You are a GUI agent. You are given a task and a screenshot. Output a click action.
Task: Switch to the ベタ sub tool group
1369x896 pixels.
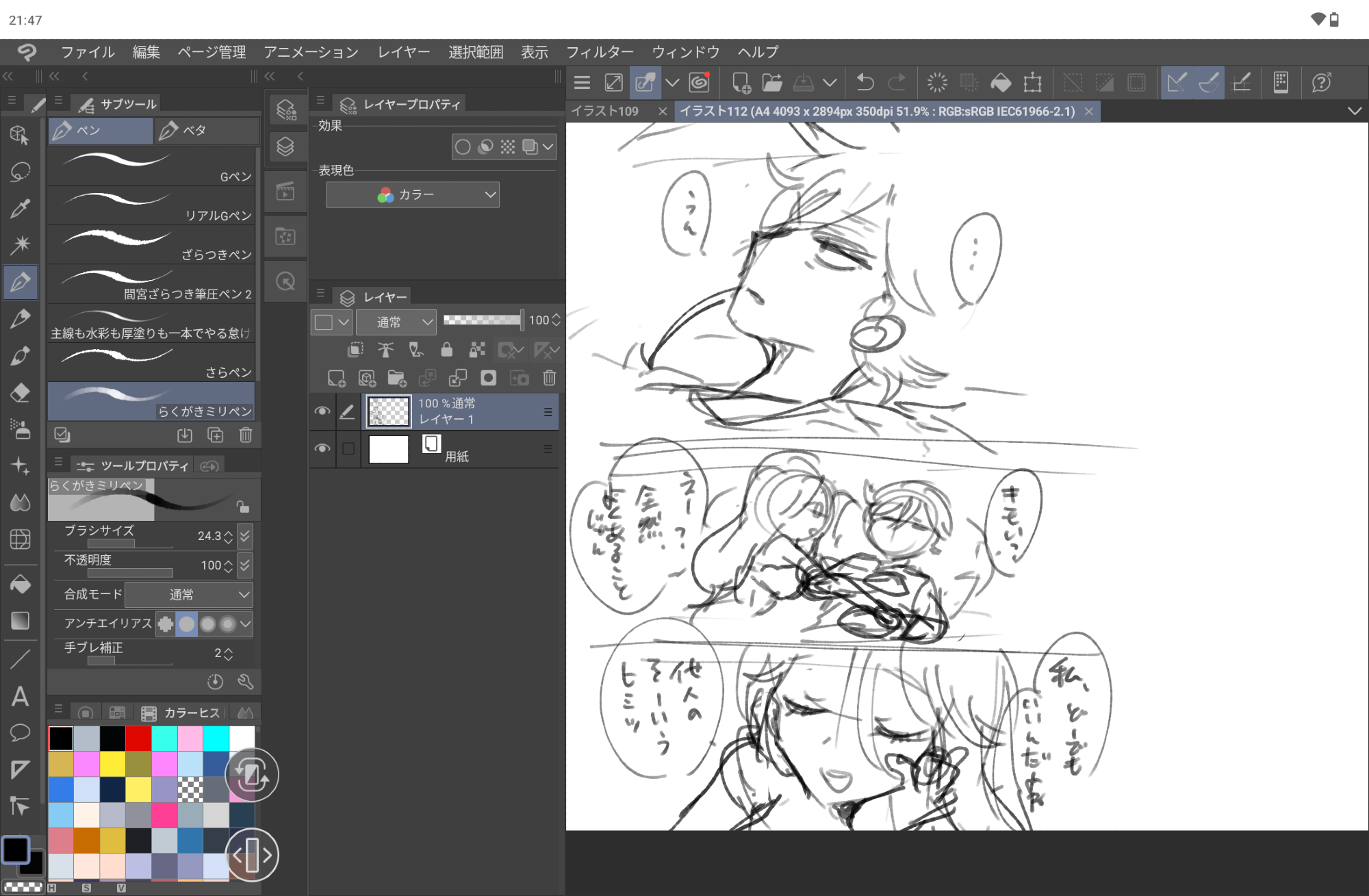[205, 130]
